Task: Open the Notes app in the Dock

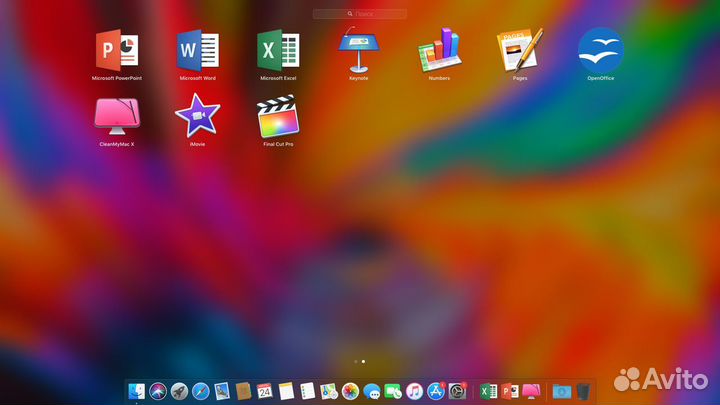Action: 286,392
